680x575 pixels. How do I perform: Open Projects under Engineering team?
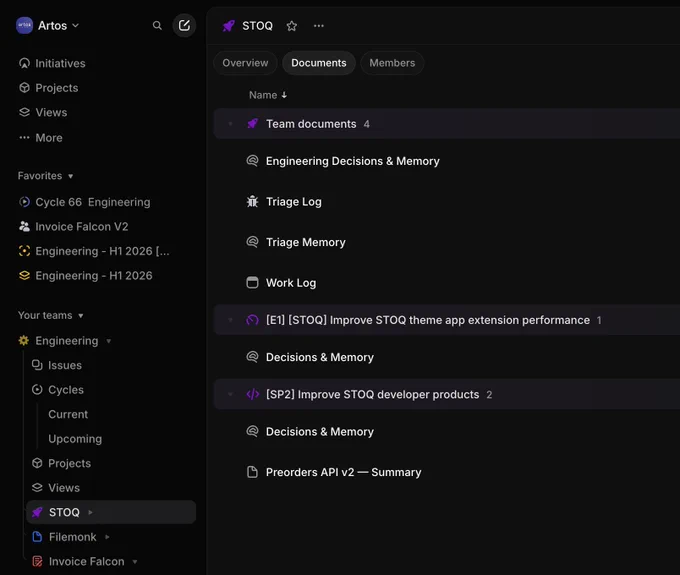[69, 463]
